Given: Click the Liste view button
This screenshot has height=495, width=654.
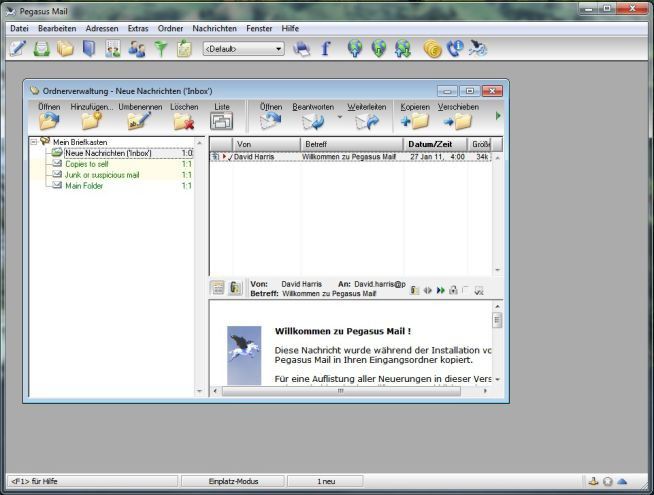Looking at the screenshot, I should pyautogui.click(x=222, y=116).
